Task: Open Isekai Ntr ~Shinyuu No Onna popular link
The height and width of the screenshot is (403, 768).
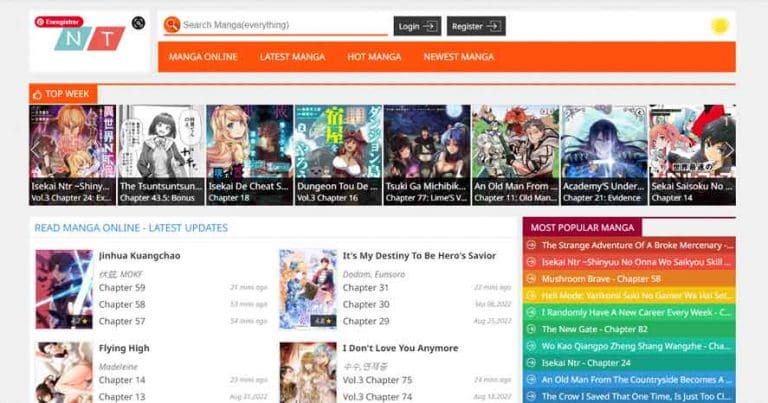Action: pyautogui.click(x=636, y=262)
